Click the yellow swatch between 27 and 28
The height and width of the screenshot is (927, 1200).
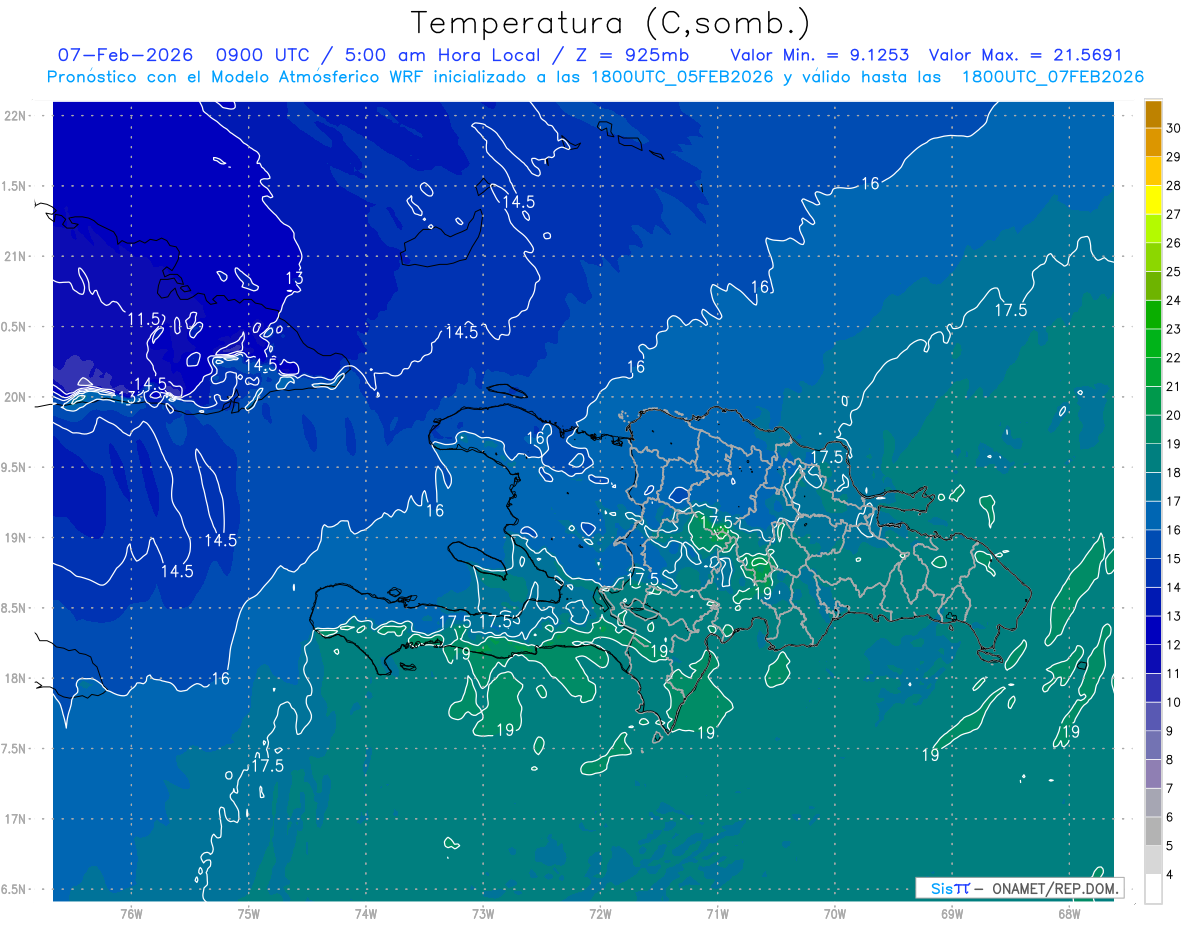(1153, 200)
